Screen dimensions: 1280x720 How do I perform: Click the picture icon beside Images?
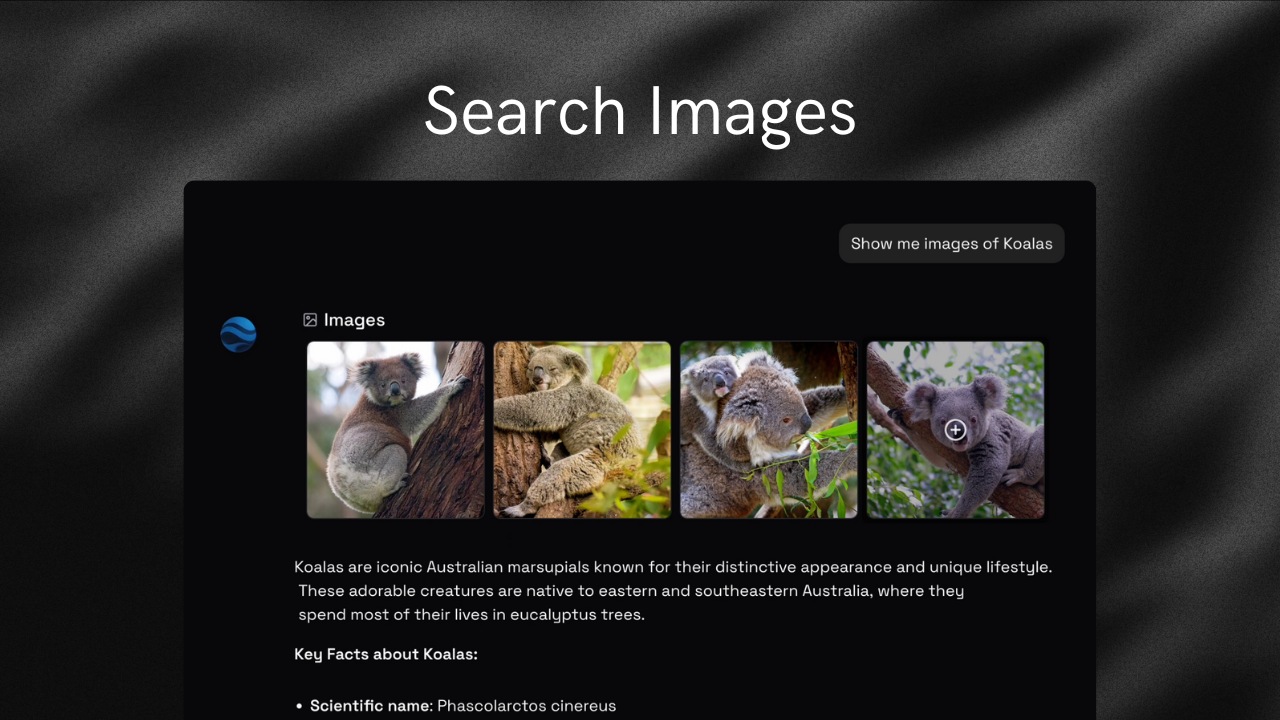[x=310, y=320]
